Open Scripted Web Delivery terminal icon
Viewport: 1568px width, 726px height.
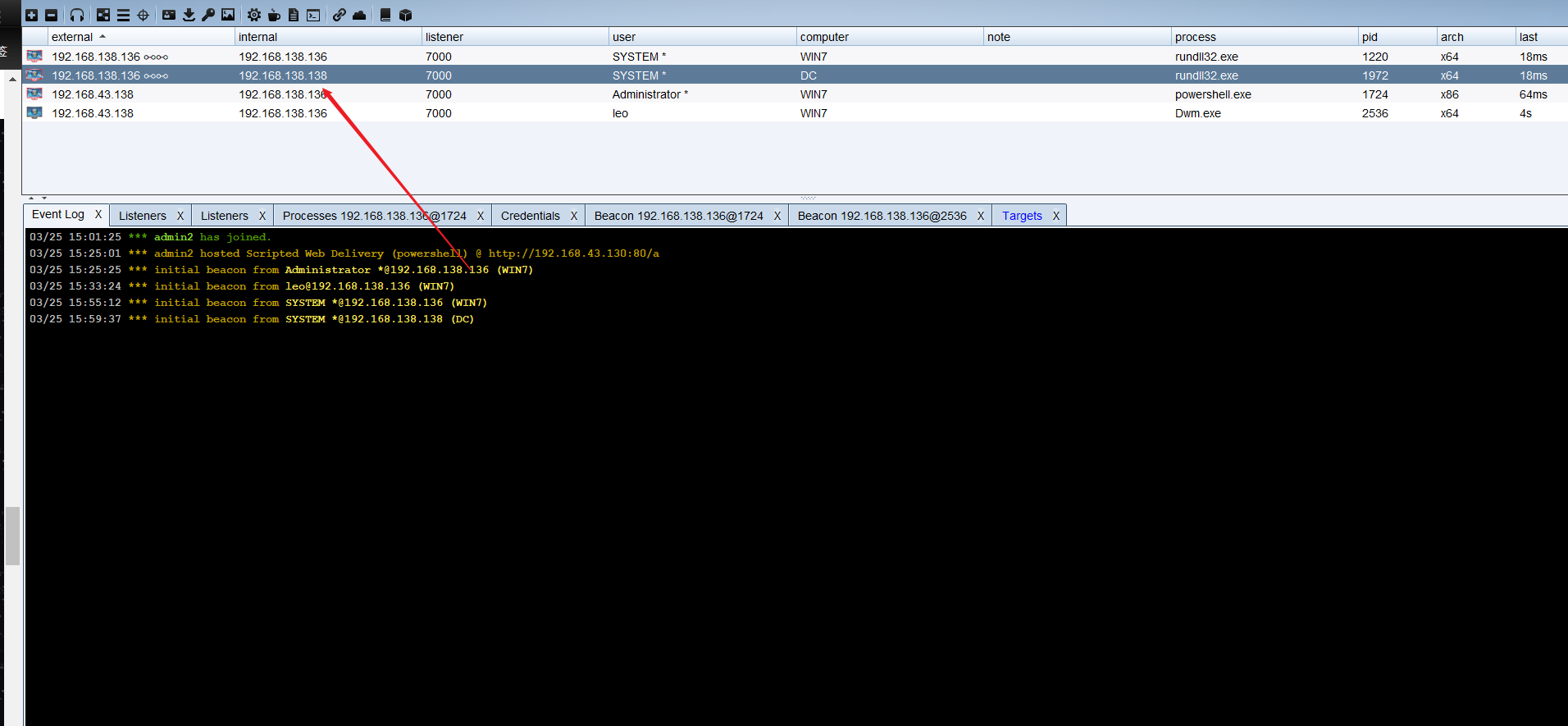(313, 15)
